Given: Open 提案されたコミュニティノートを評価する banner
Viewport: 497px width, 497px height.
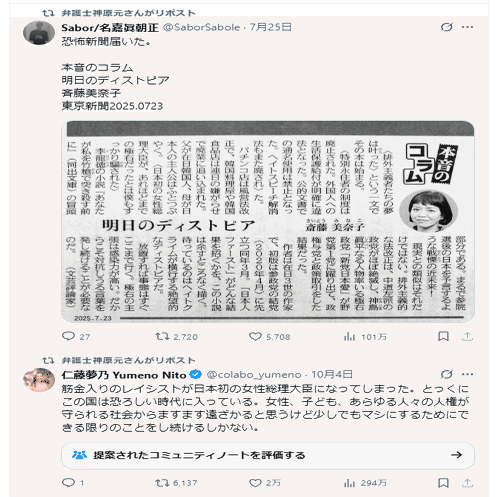Looking at the screenshot, I should coord(268,455).
